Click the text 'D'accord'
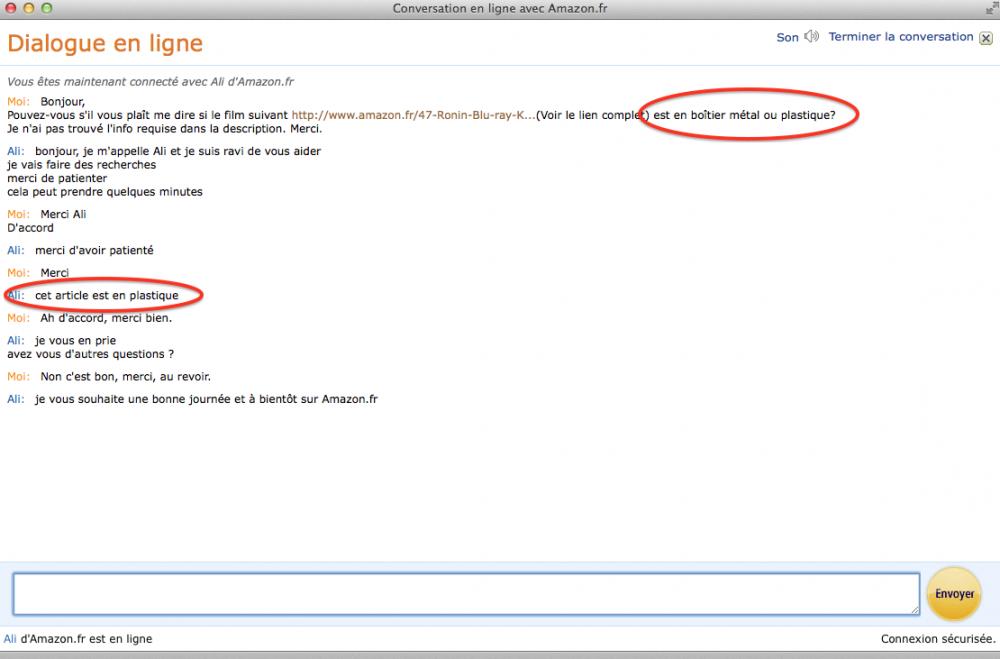 click(x=31, y=228)
